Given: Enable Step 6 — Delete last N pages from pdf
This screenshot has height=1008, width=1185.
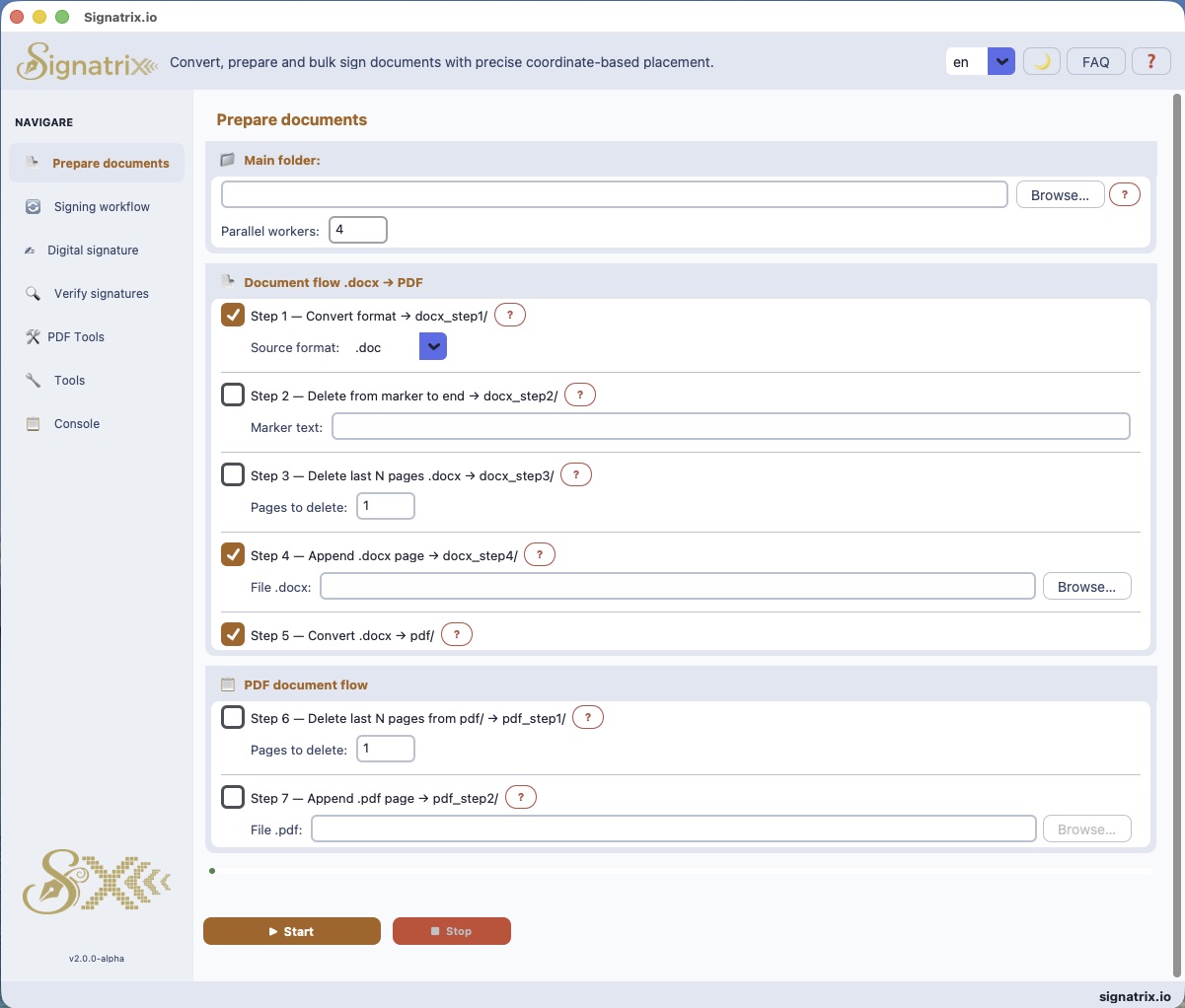Looking at the screenshot, I should click(232, 717).
